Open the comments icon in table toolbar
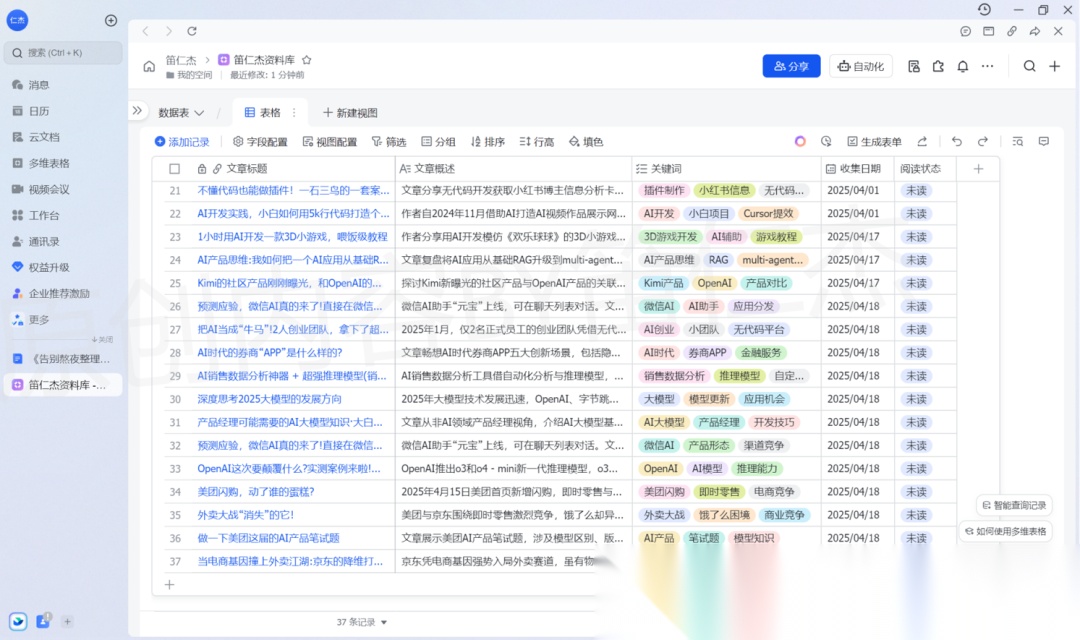The width and height of the screenshot is (1080, 640). coord(1043,141)
